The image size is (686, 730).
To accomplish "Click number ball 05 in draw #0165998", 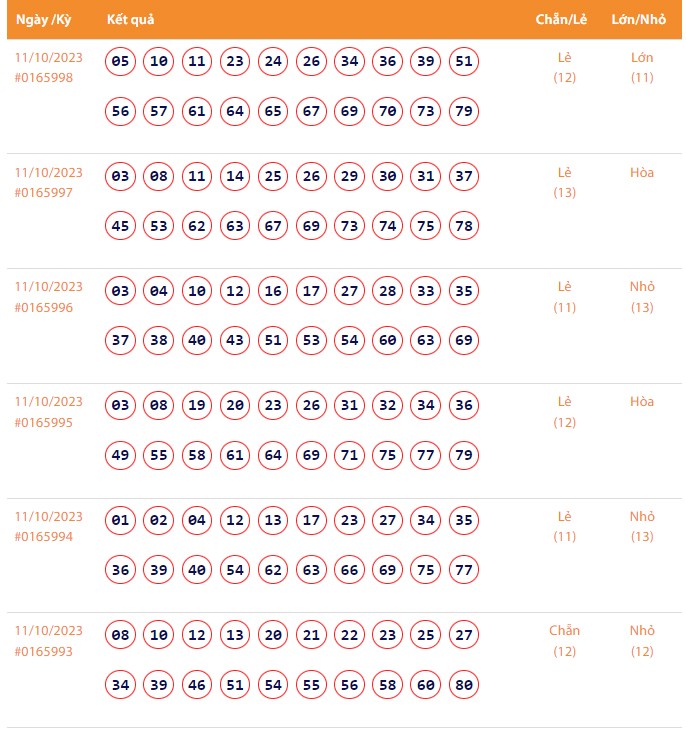I will click(x=121, y=62).
